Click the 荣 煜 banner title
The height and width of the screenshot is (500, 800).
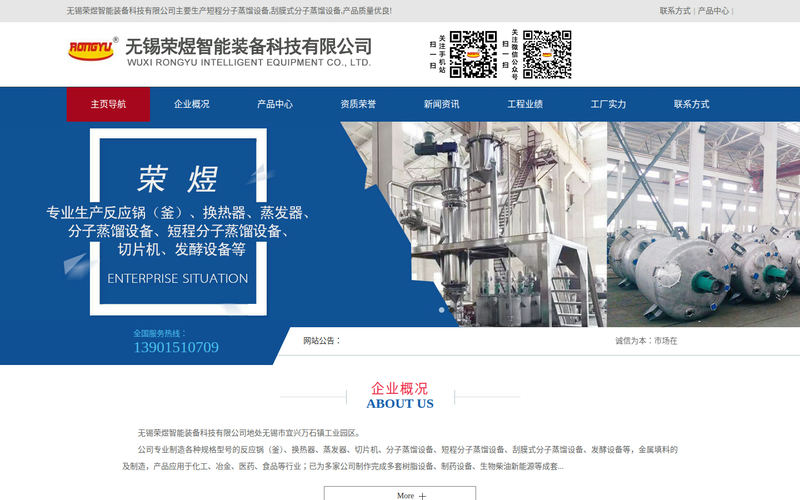tap(178, 179)
